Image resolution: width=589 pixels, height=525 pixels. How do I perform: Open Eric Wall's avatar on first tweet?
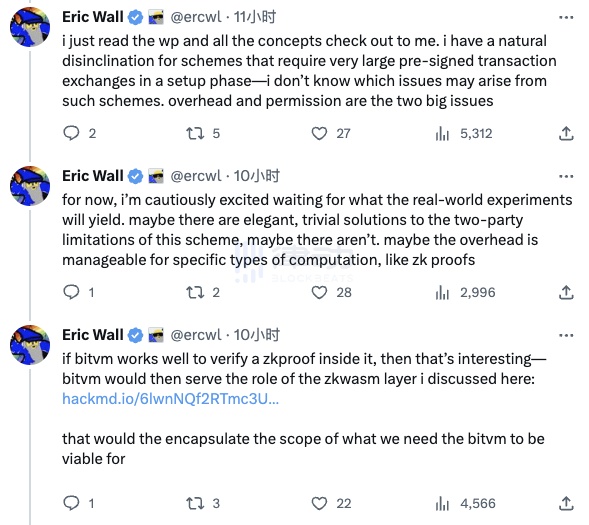click(x=30, y=27)
